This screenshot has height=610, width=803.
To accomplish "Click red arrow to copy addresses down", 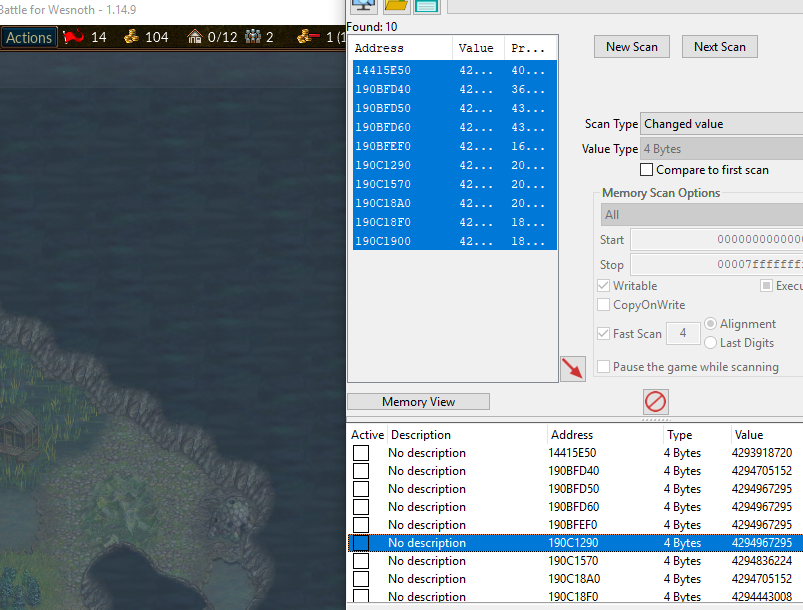I will click(x=573, y=369).
